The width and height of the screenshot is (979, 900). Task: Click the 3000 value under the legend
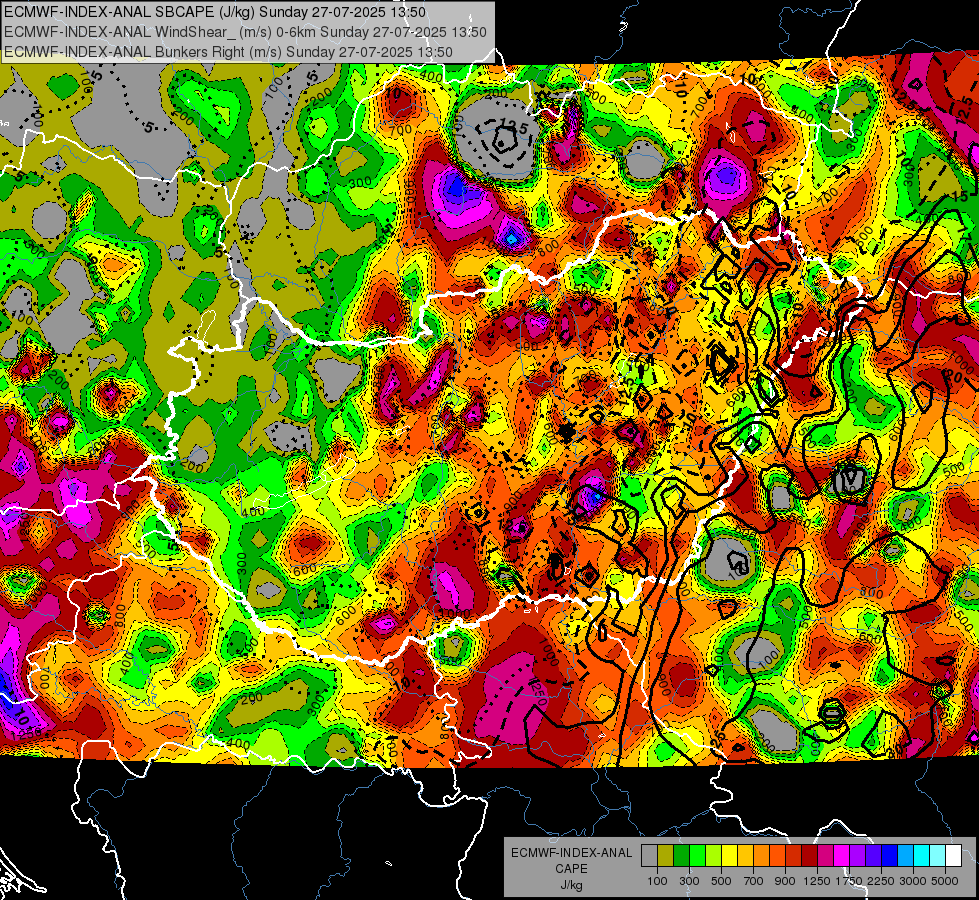point(913,881)
